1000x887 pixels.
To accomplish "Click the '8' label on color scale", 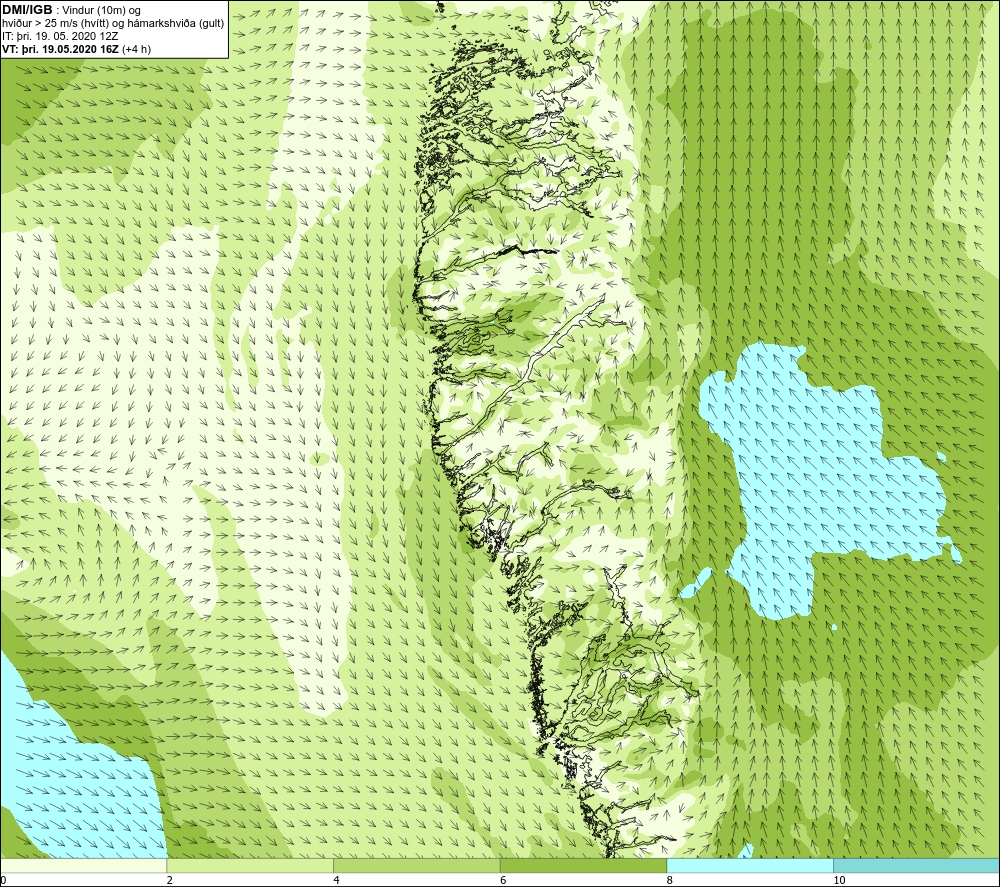I will [x=670, y=880].
